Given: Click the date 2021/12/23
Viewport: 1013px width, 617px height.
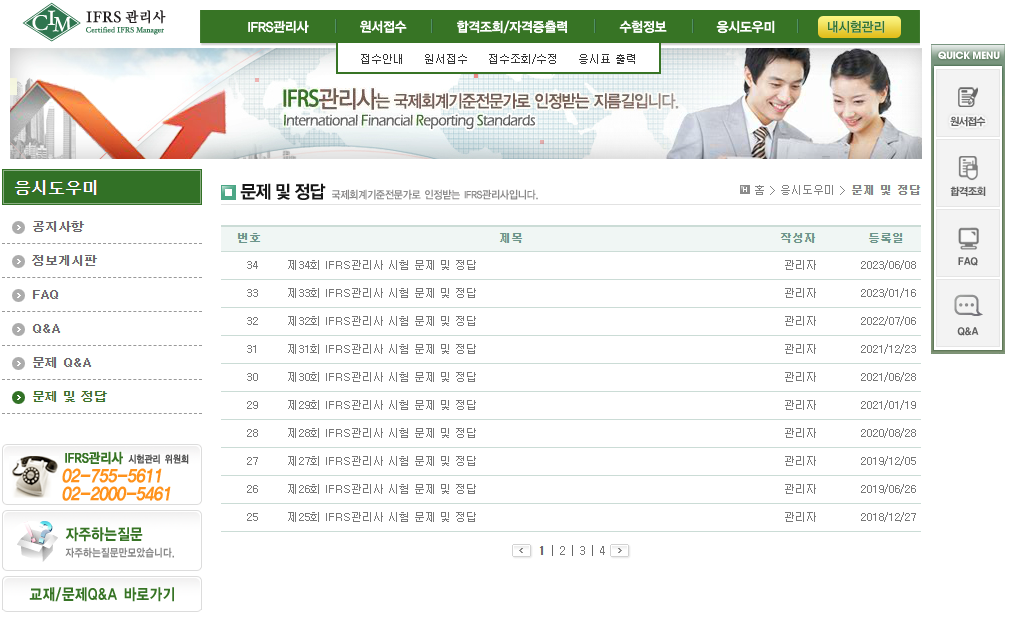Looking at the screenshot, I should pos(888,349).
